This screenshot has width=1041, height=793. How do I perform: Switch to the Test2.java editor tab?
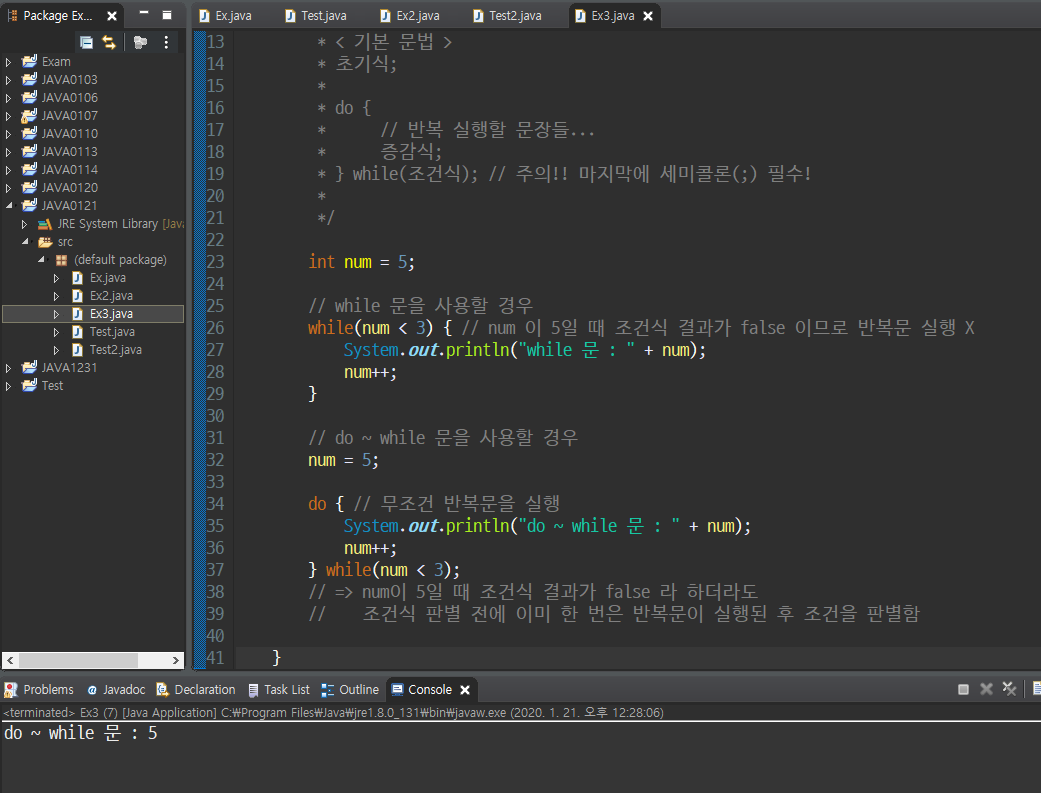click(514, 16)
